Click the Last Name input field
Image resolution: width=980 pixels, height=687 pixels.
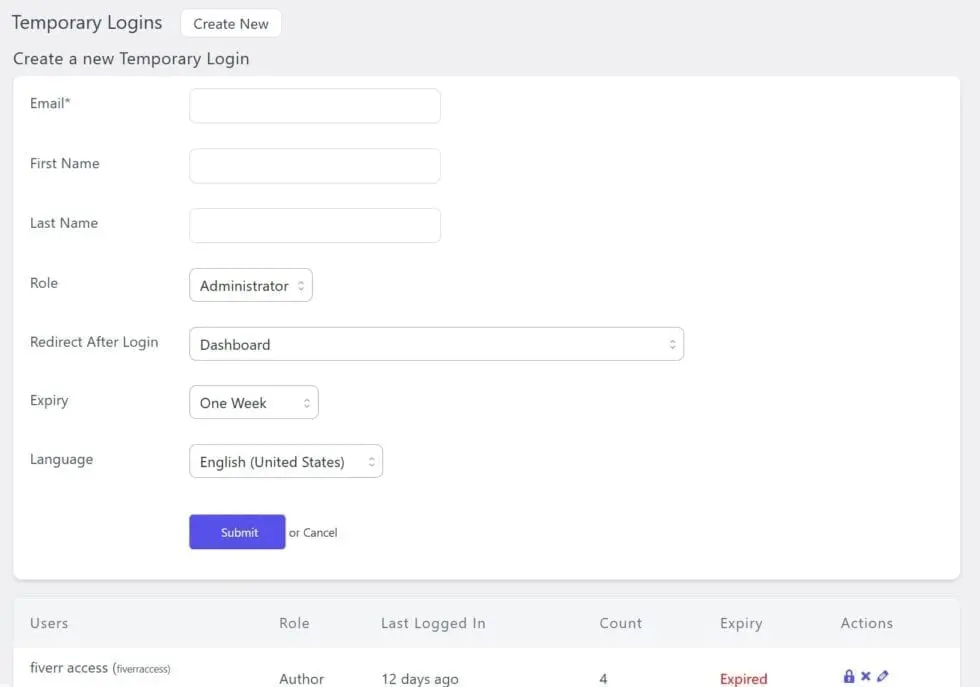(x=314, y=225)
